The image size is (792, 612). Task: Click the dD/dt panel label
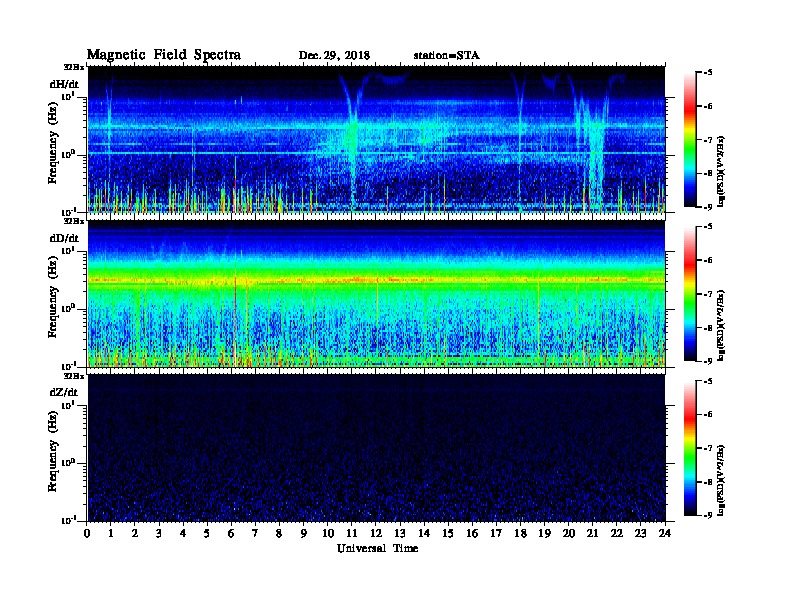[x=64, y=238]
